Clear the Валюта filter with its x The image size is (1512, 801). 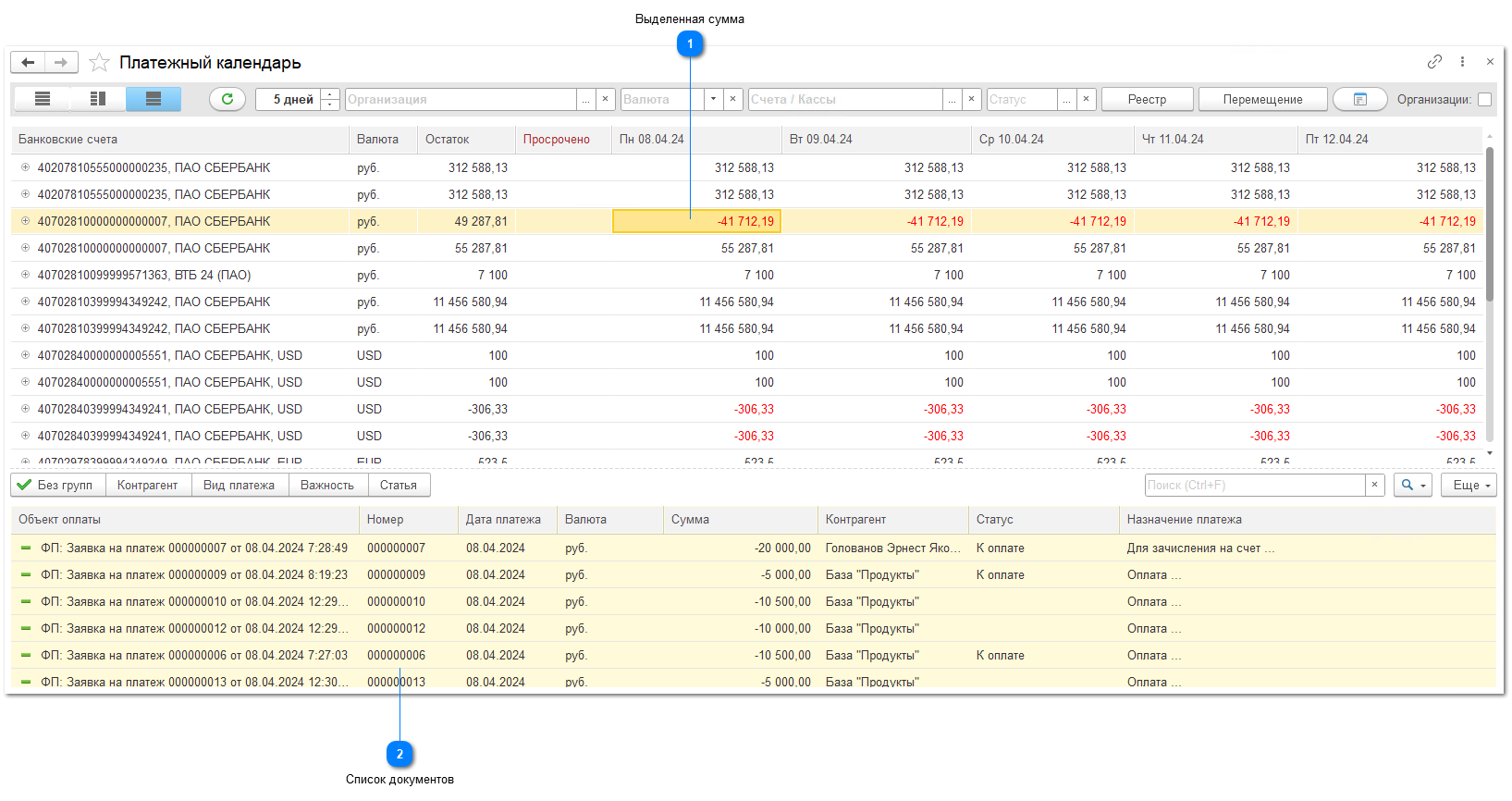coord(732,99)
